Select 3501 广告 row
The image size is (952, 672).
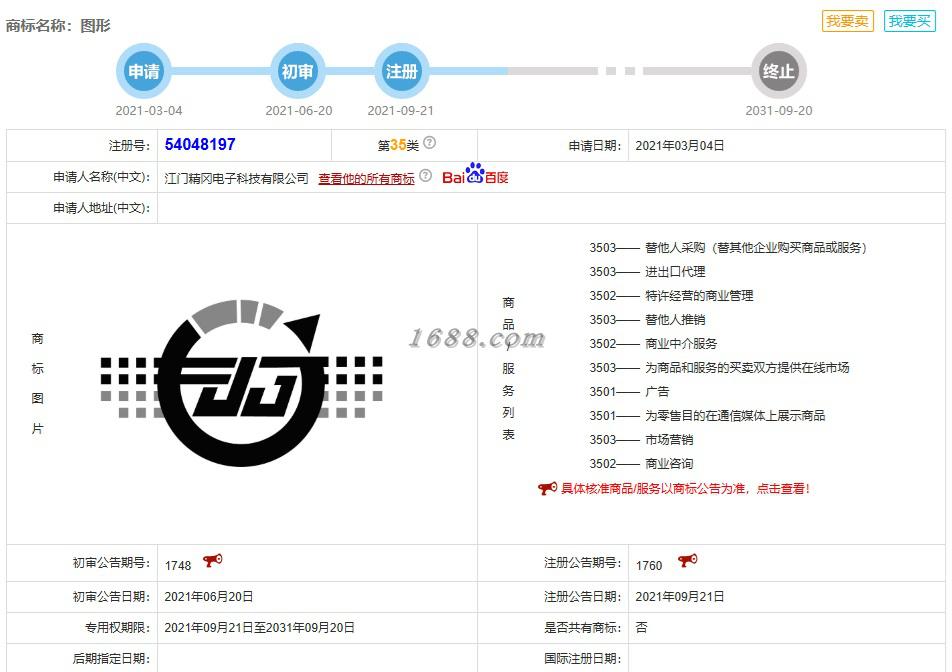click(629, 392)
